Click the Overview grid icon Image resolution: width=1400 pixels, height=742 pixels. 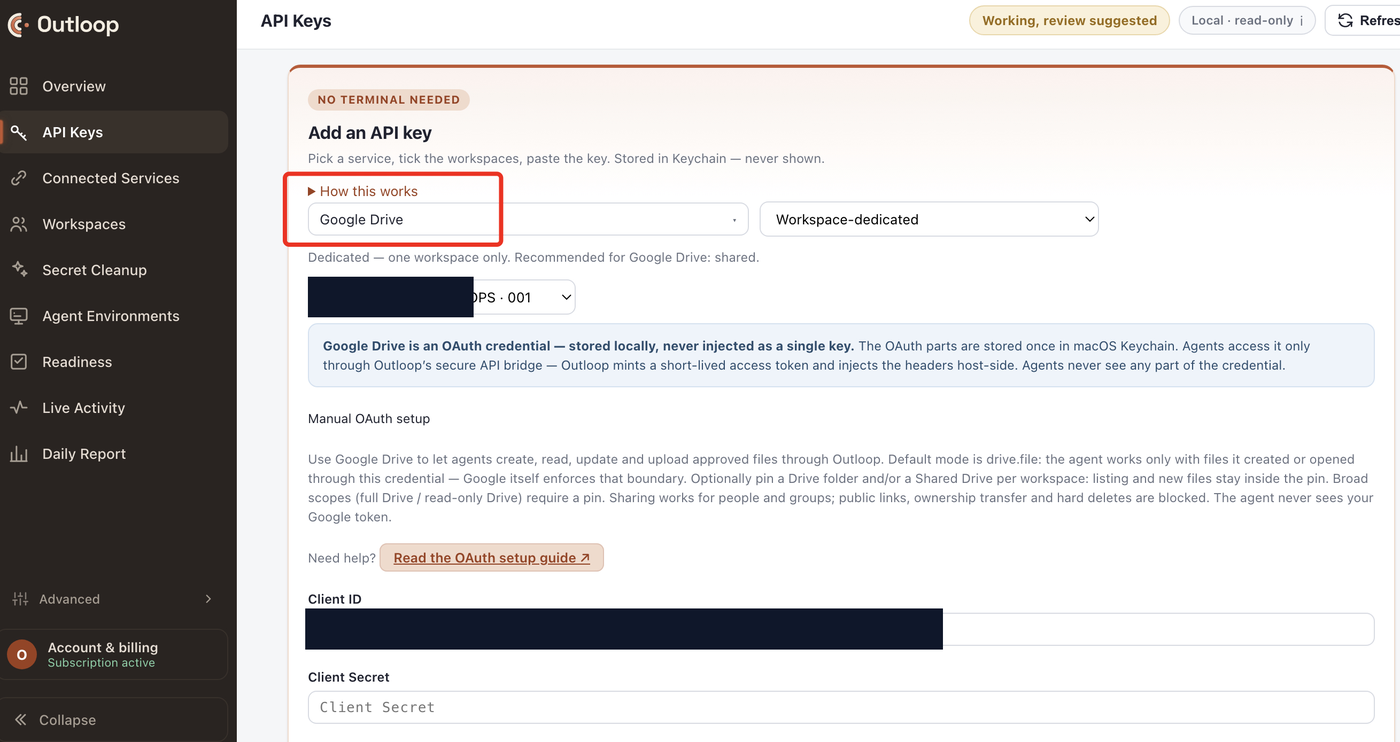[x=19, y=86]
